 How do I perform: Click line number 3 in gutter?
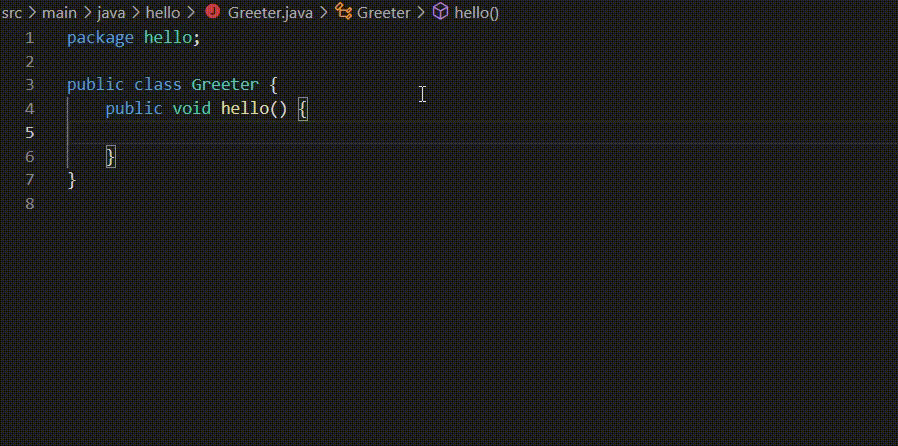30,85
